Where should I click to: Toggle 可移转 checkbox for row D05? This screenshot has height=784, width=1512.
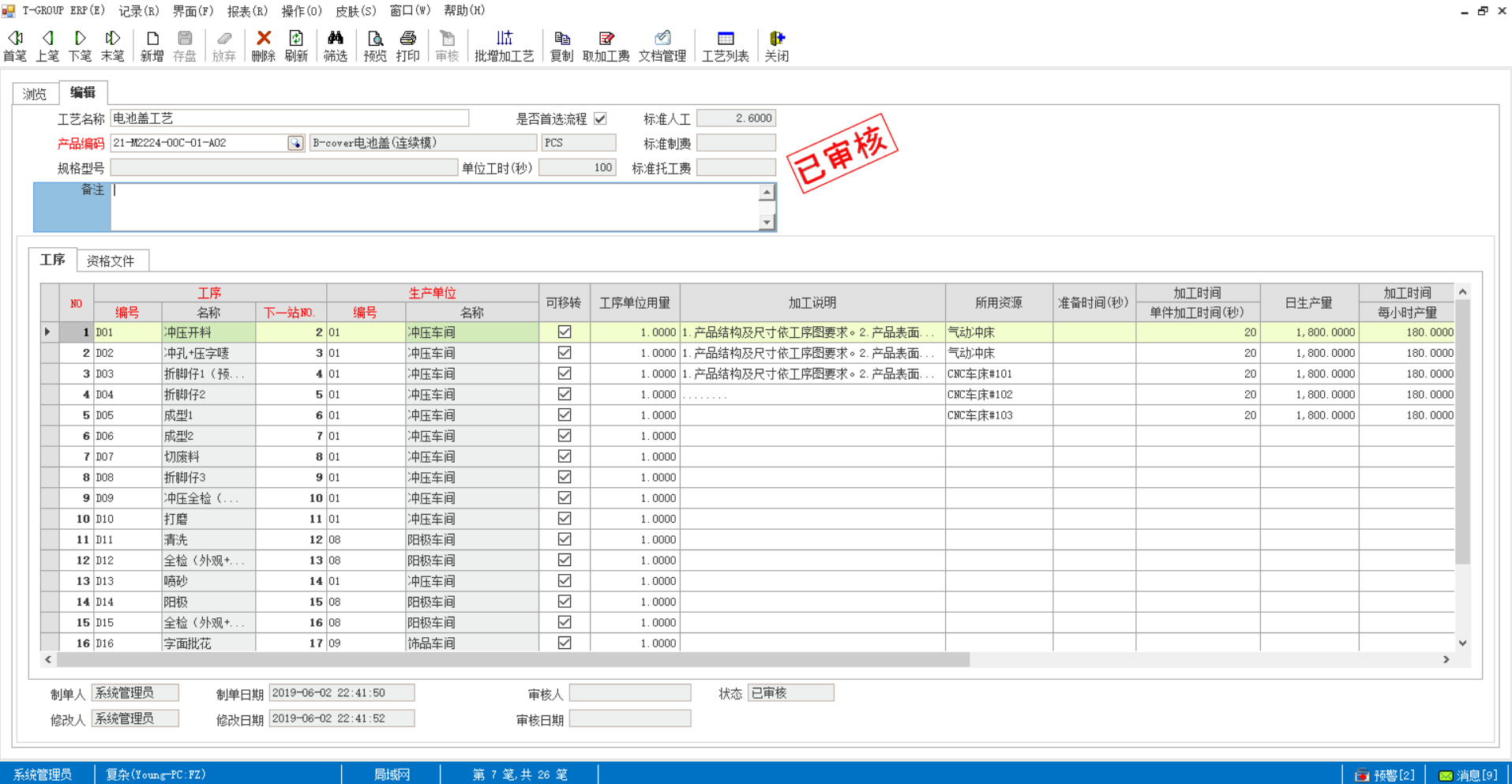[x=565, y=415]
